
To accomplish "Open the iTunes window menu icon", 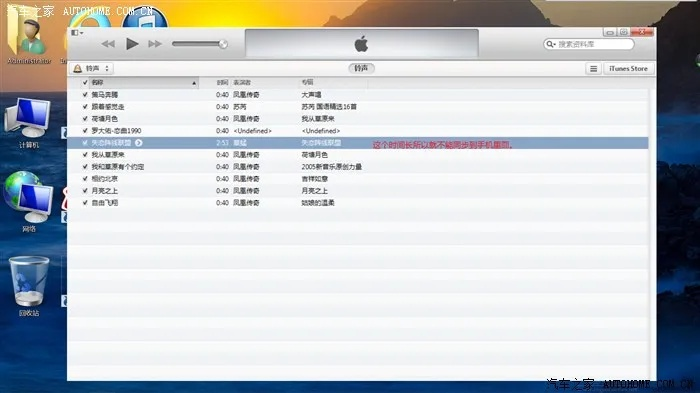I will point(77,33).
